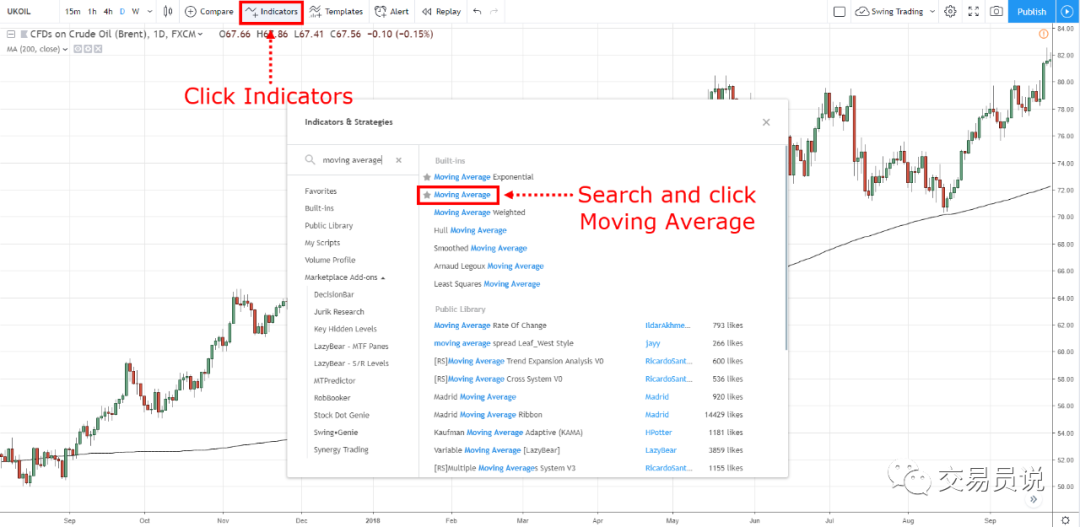Image resolution: width=1080 pixels, height=527 pixels.
Task: Open author LazyBear profile link
Action: tap(661, 451)
